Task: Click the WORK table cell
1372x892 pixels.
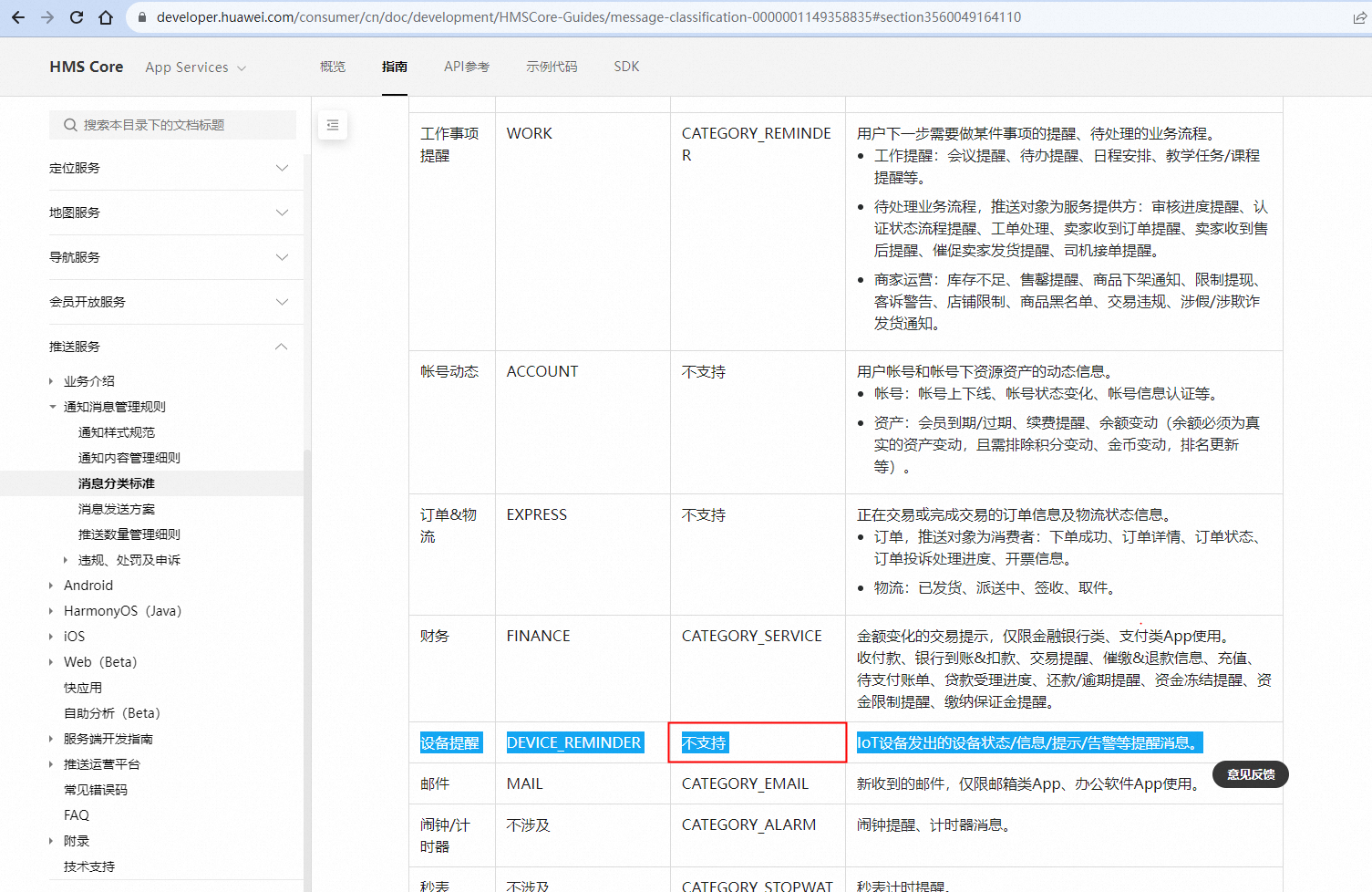Action: point(583,232)
